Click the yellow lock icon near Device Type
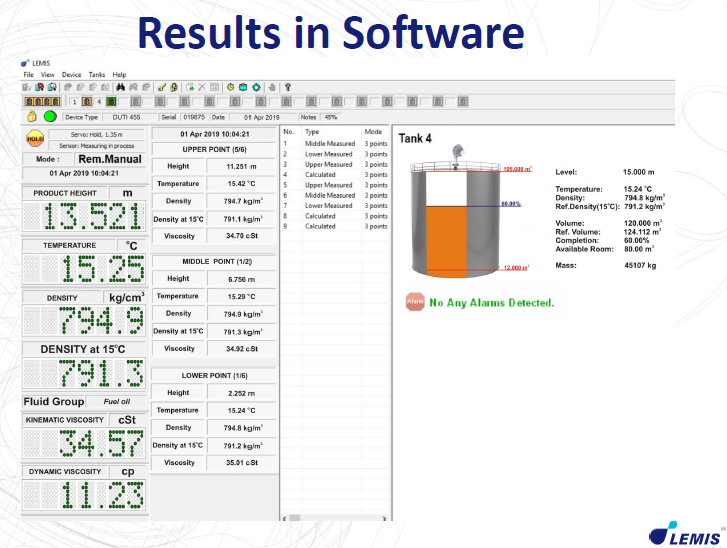This screenshot has height=548, width=727. (x=32, y=116)
